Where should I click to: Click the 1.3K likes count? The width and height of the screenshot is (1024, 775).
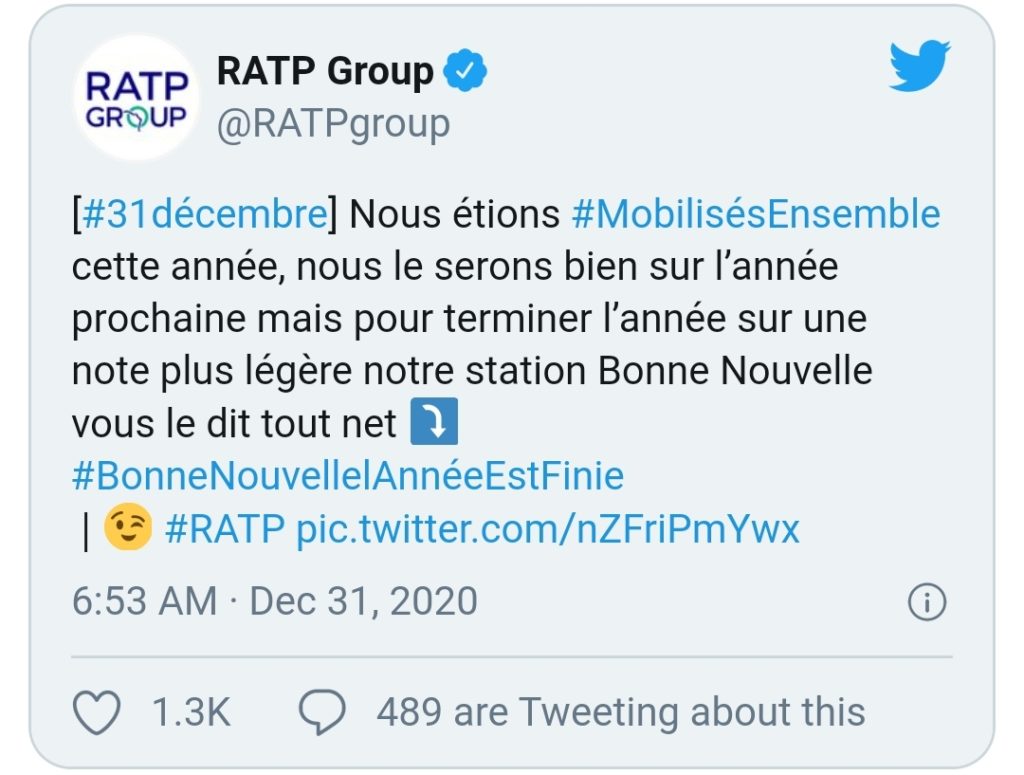[191, 712]
